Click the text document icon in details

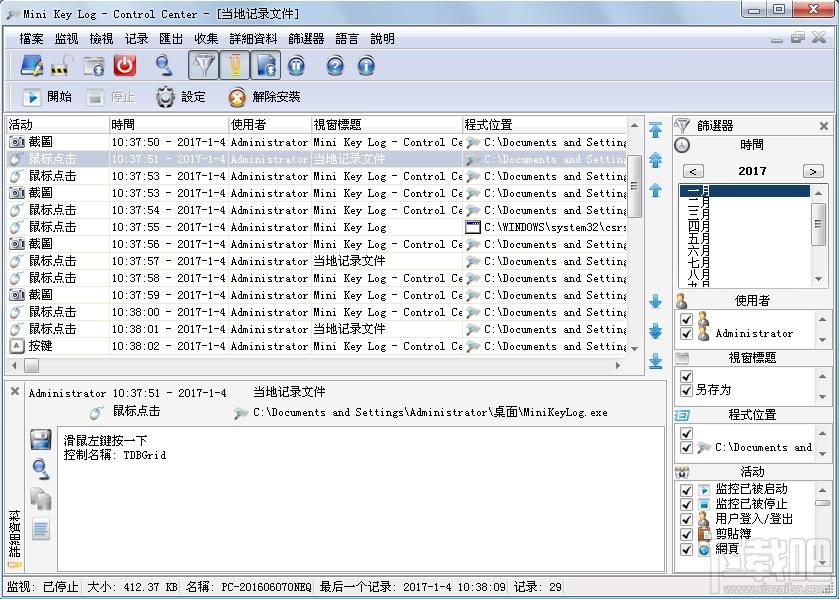coord(41,529)
